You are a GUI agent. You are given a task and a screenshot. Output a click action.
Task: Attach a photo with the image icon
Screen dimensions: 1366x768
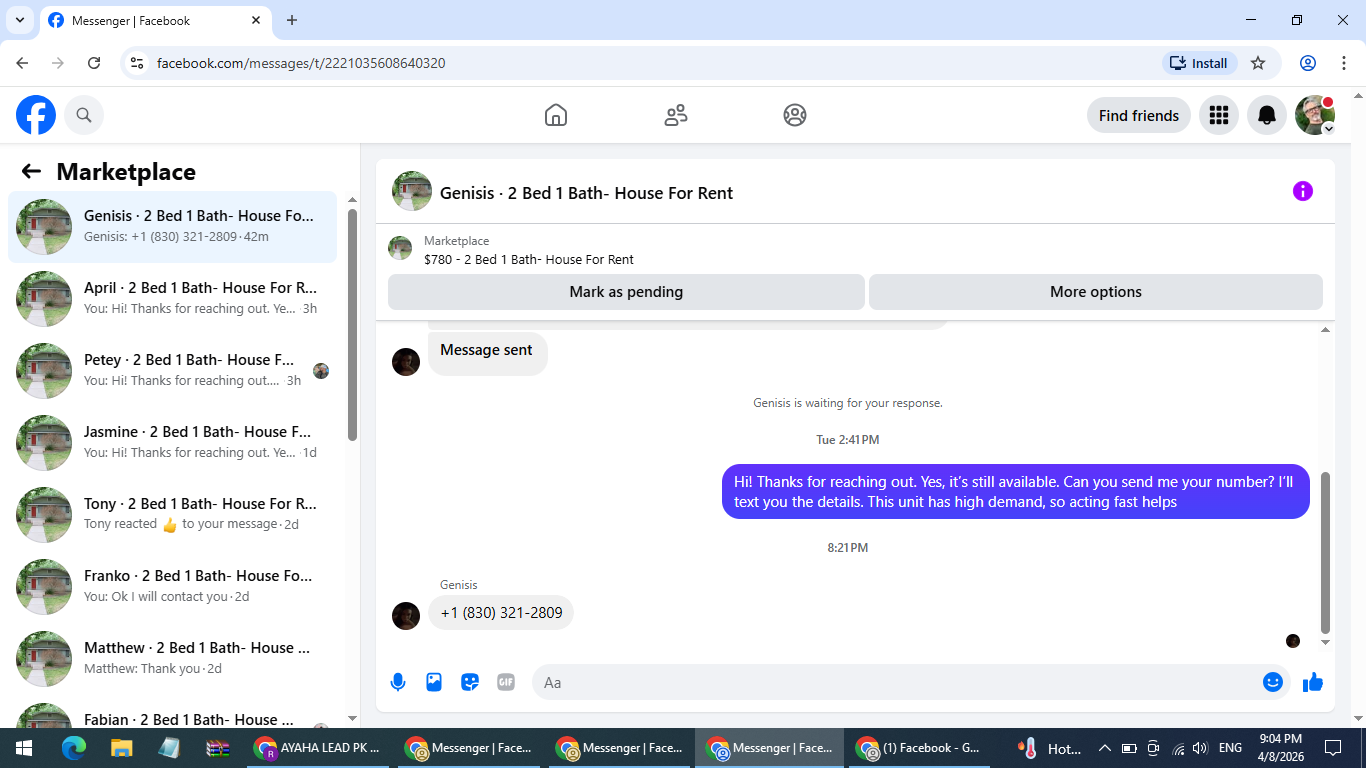tap(434, 682)
